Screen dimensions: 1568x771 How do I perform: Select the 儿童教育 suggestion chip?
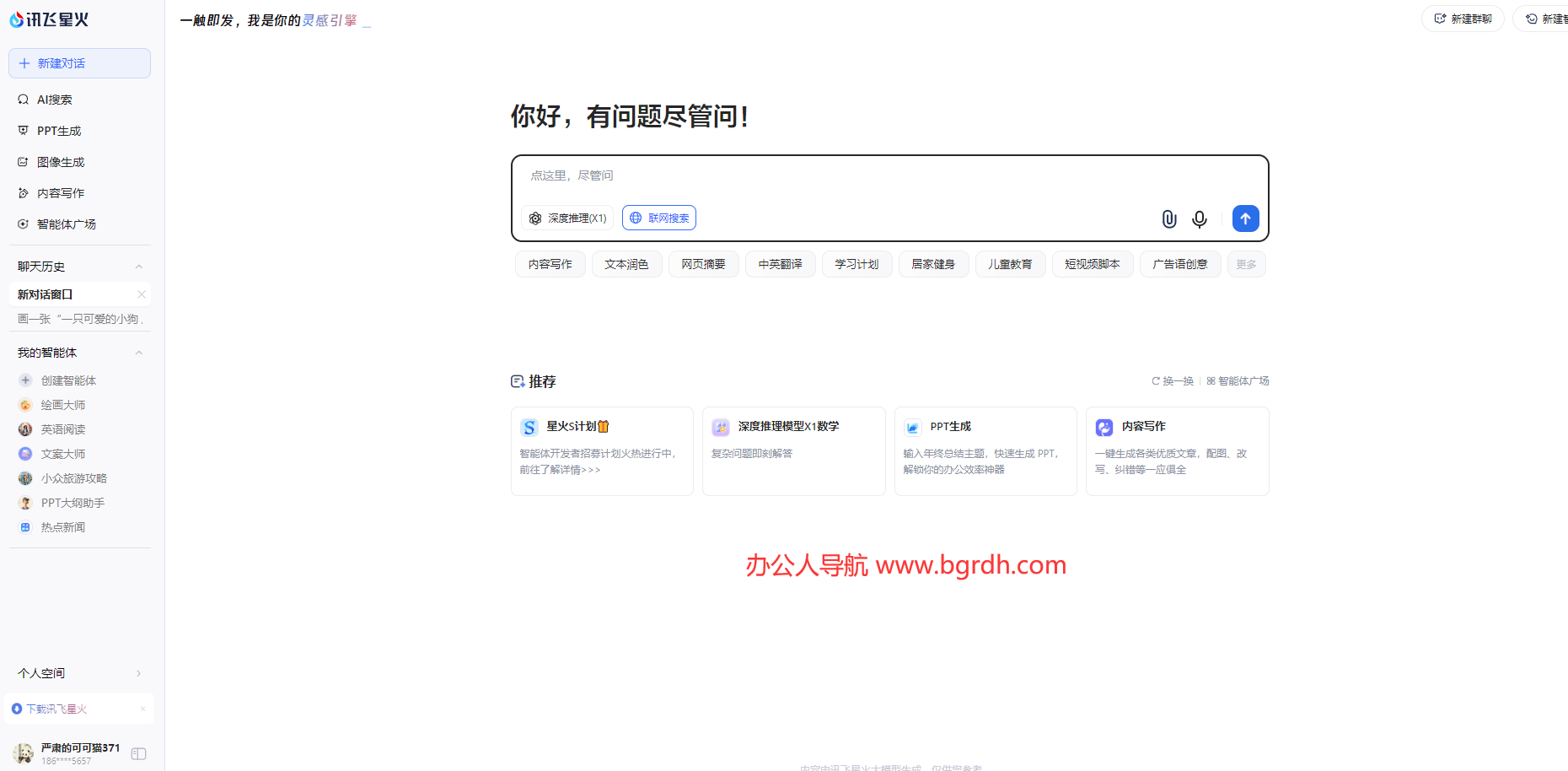click(x=1011, y=264)
